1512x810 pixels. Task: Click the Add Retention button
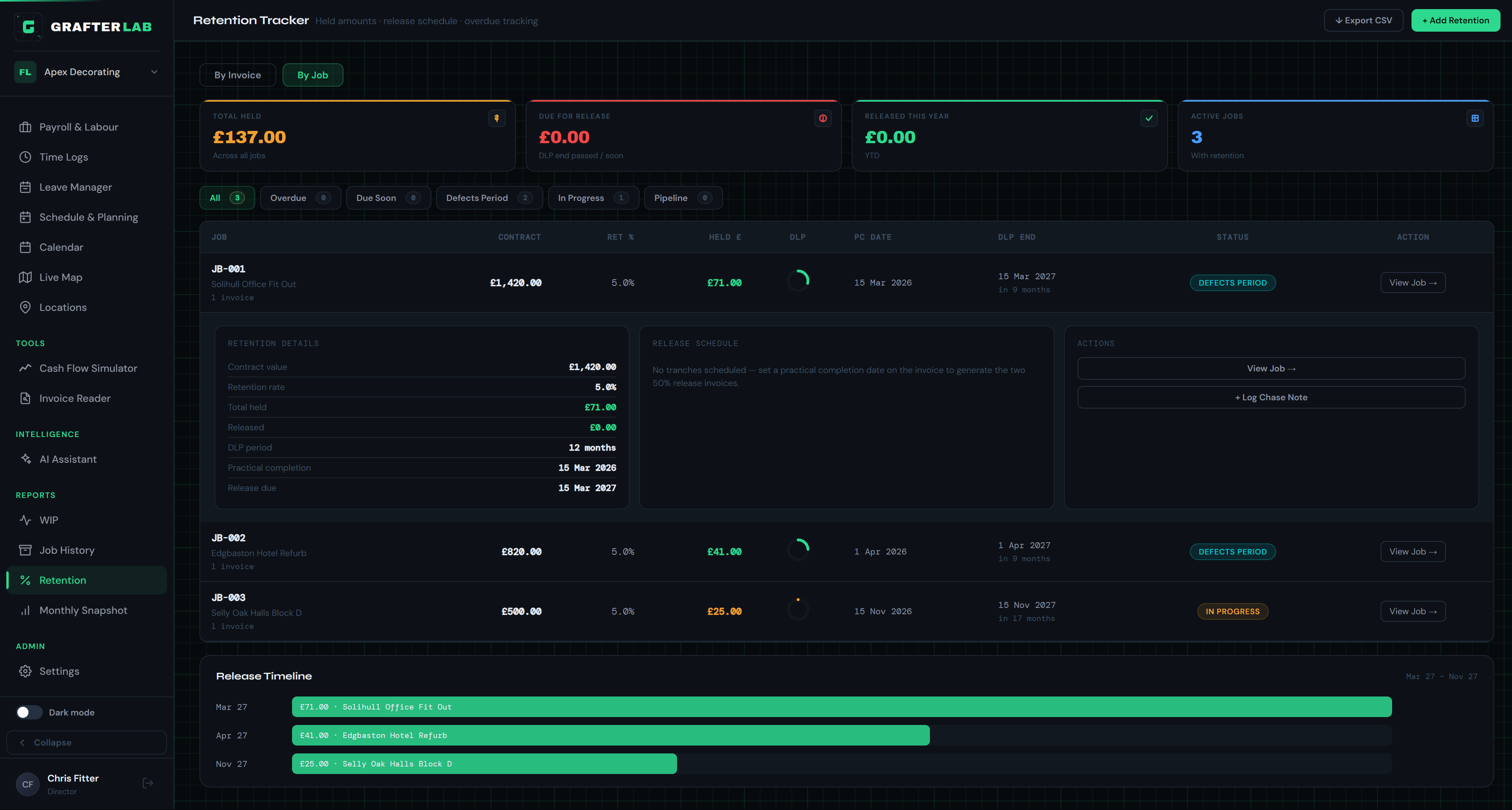[x=1456, y=20]
